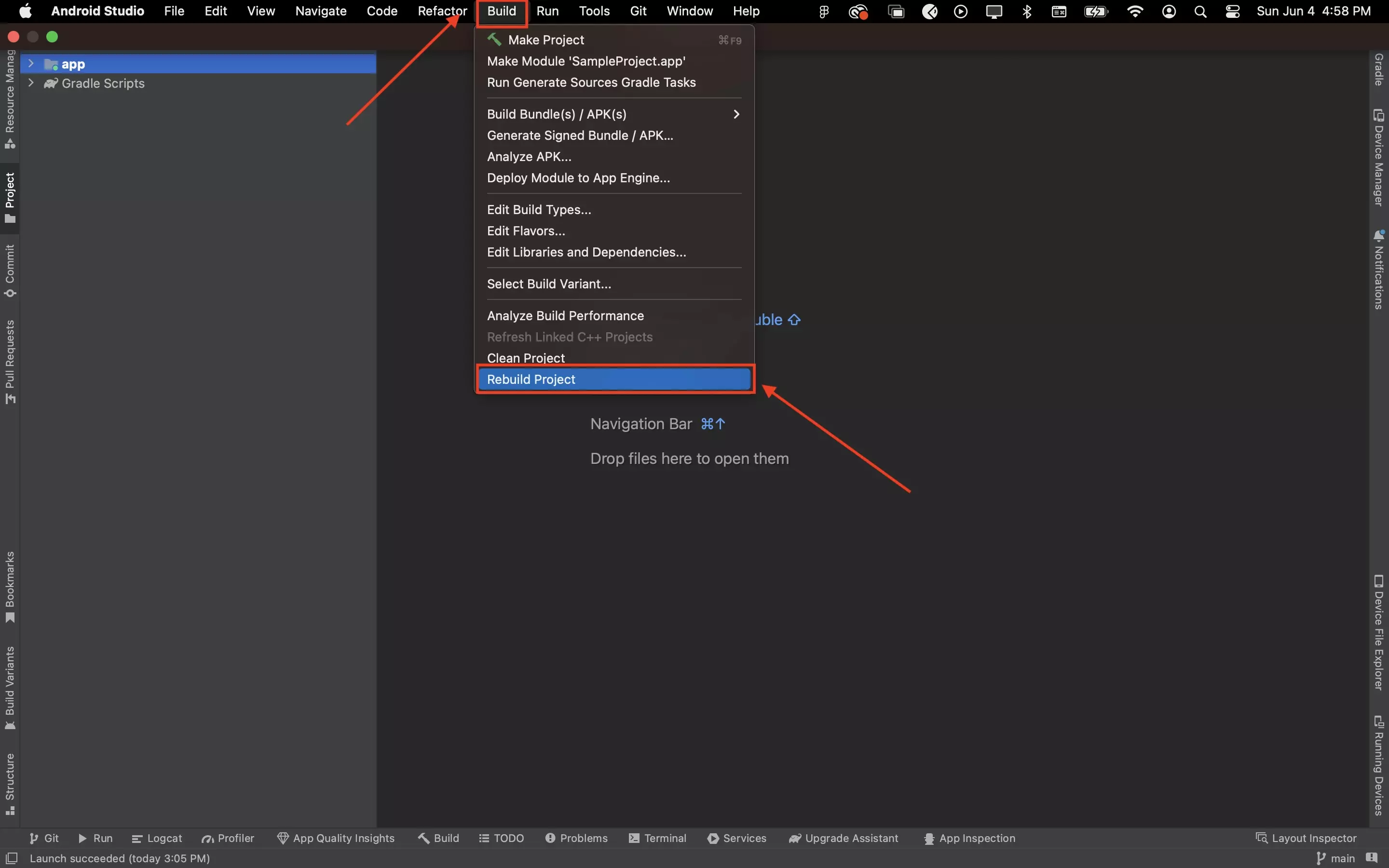1389x868 pixels.
Task: Select the Profiler tab in bottom bar
Action: (x=228, y=837)
